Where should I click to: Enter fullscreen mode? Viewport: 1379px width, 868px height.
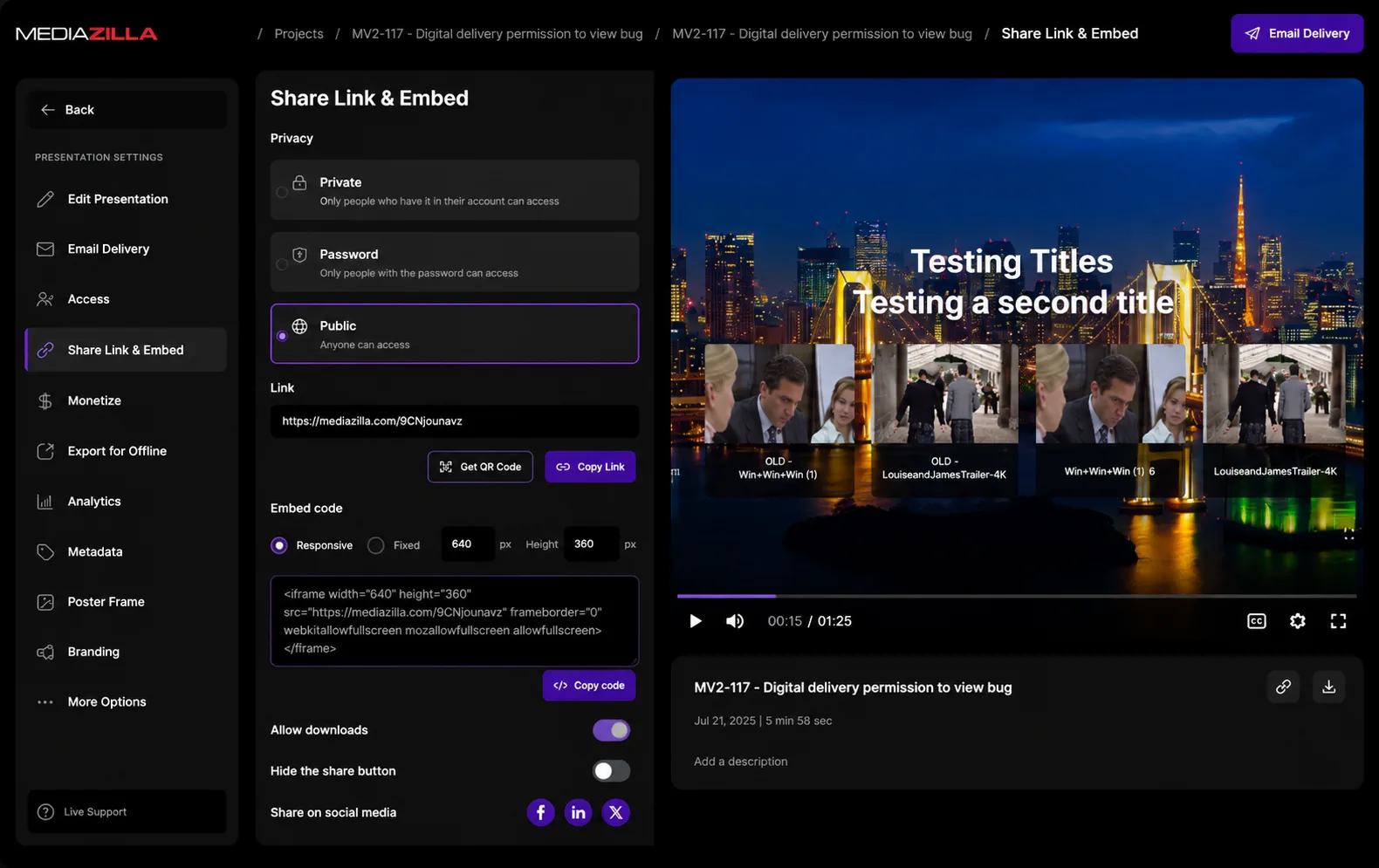point(1339,621)
